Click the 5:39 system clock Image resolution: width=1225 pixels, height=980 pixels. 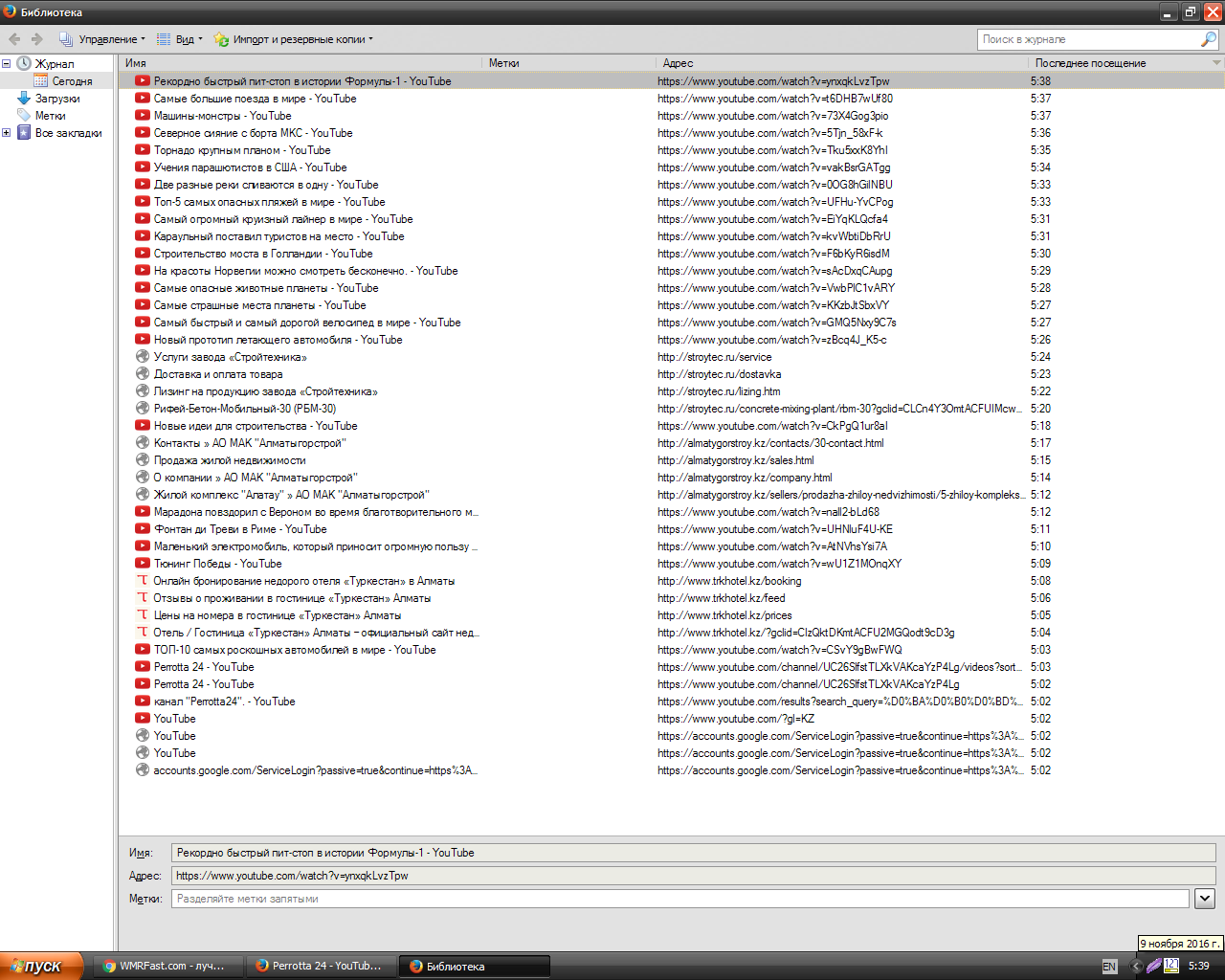[x=1198, y=967]
